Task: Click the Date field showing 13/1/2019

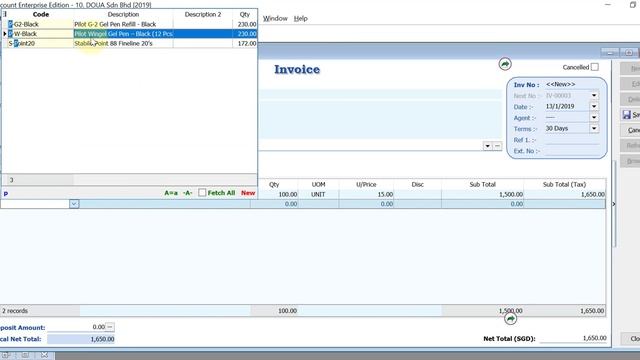Action: click(x=567, y=107)
